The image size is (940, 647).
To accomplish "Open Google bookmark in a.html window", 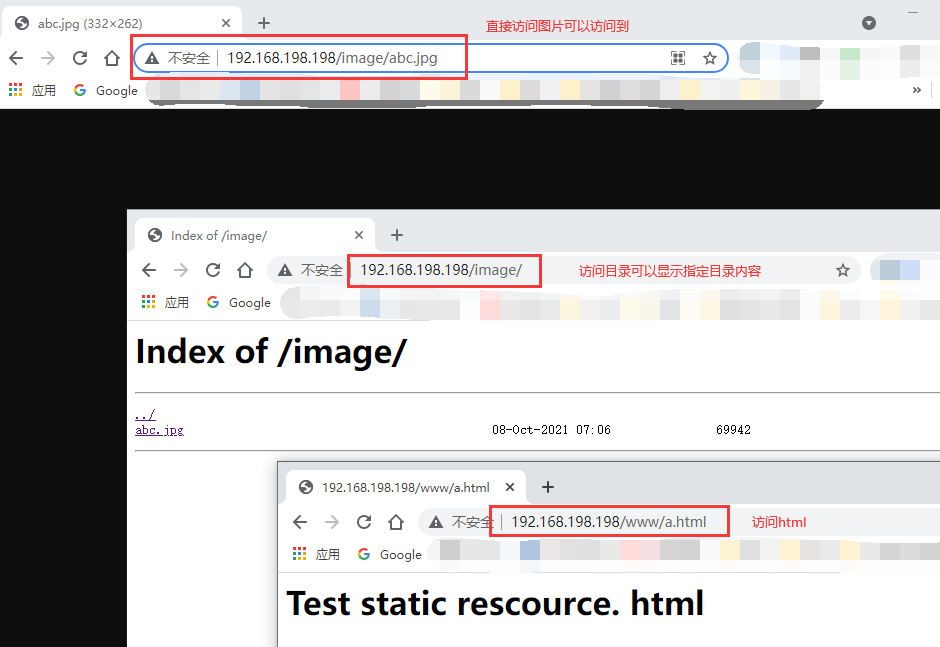I will [390, 554].
